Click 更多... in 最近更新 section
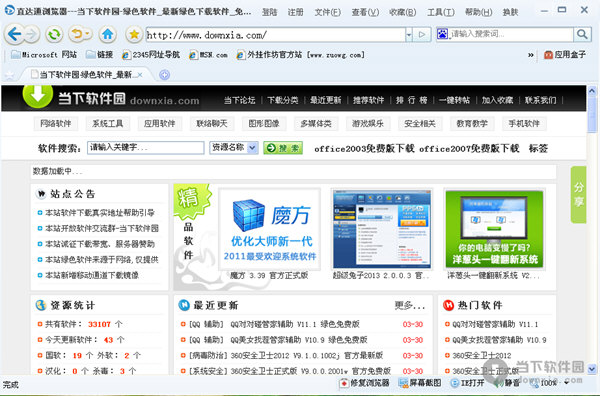The height and width of the screenshot is (396, 600). point(410,305)
